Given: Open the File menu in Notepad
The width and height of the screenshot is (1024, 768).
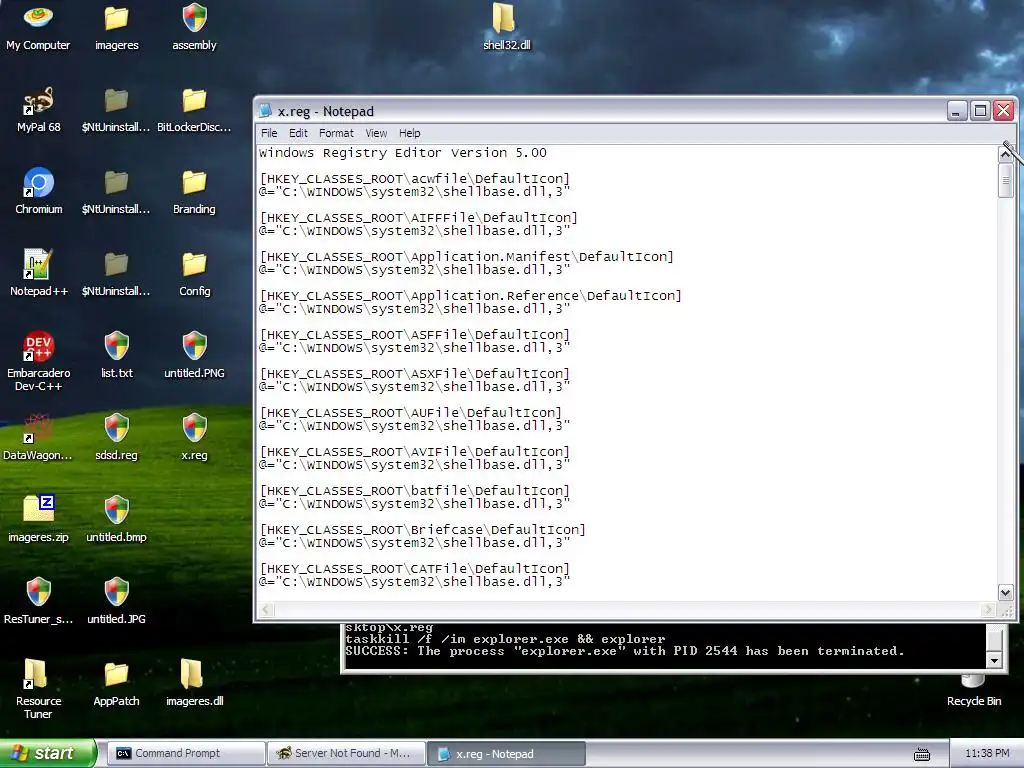Looking at the screenshot, I should (269, 133).
